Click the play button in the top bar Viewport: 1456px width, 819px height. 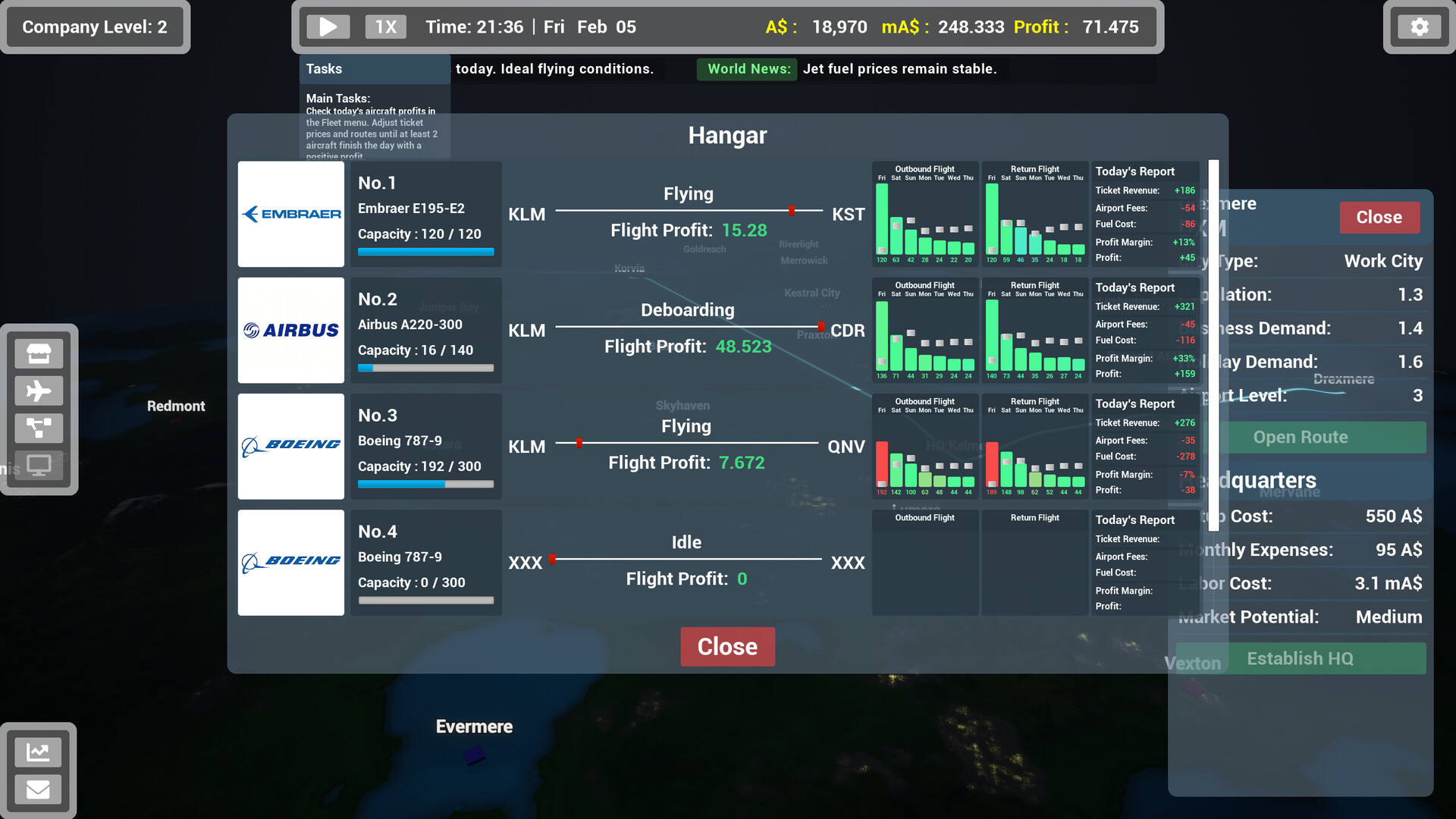click(328, 27)
